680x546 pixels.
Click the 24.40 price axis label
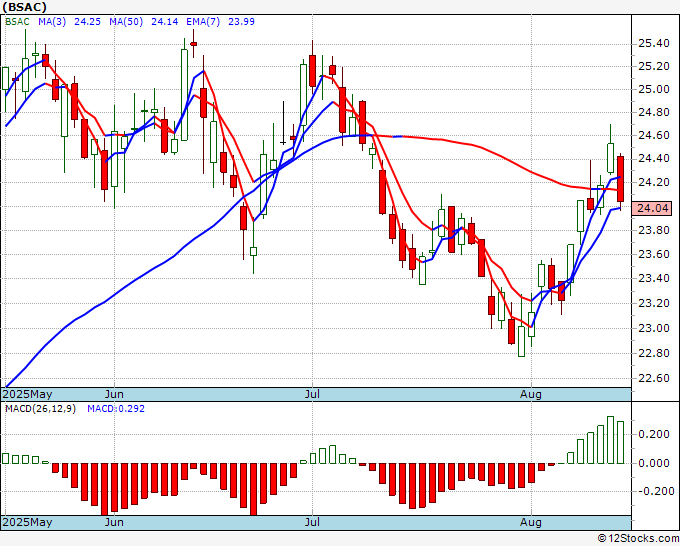coord(654,159)
